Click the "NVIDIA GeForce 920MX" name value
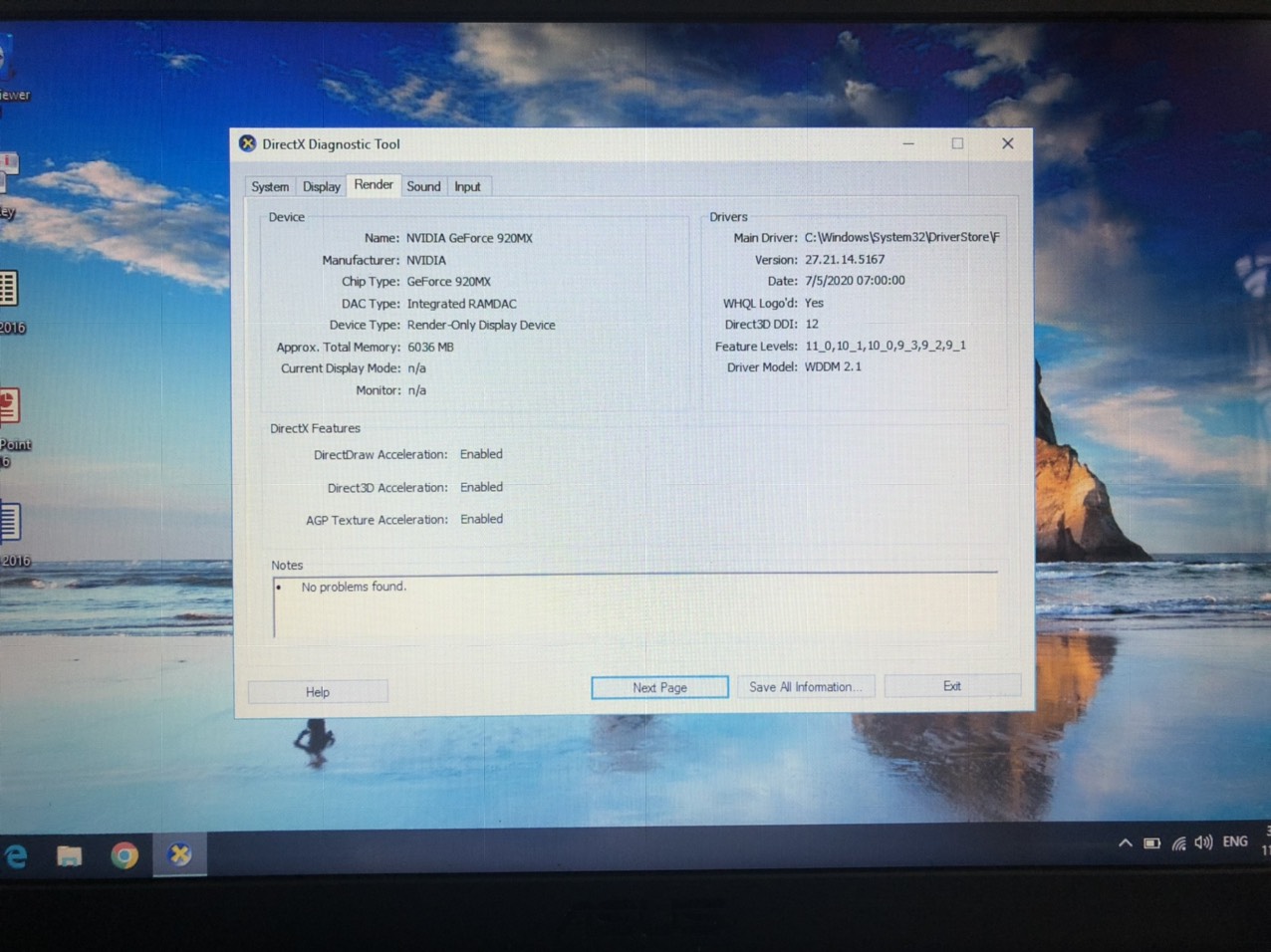 pyautogui.click(x=469, y=238)
